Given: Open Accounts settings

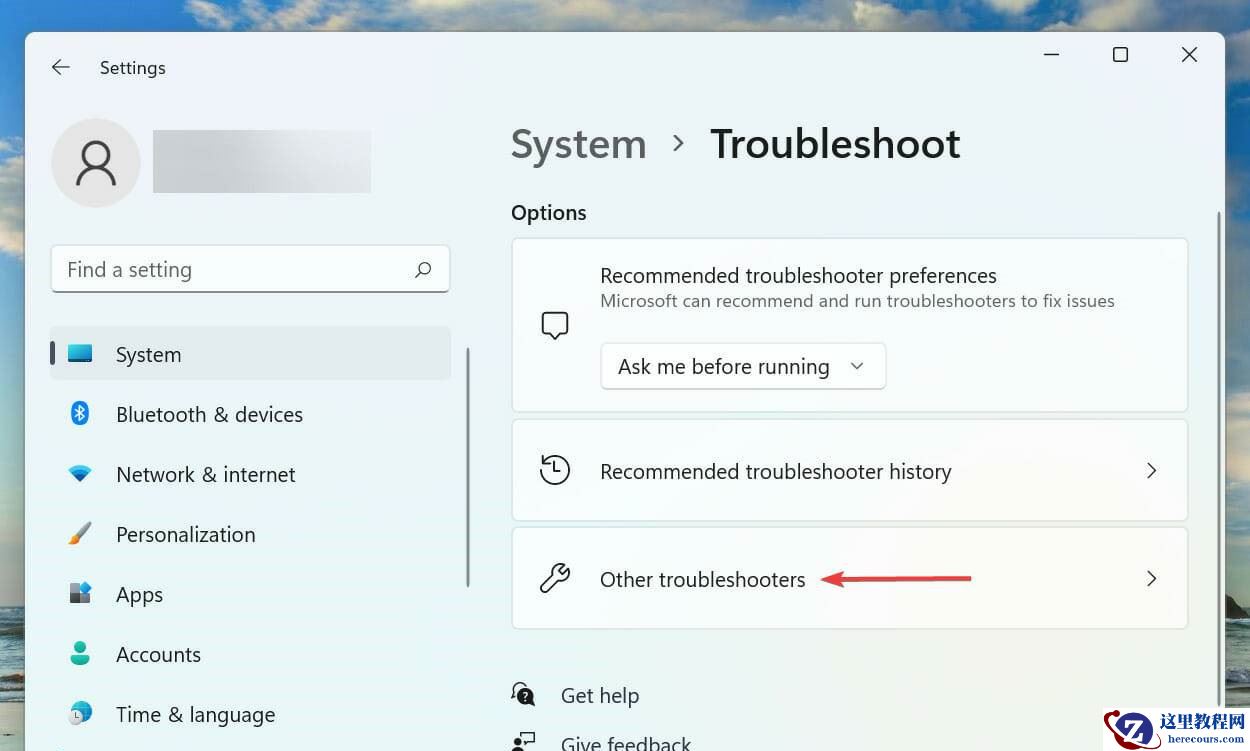Looking at the screenshot, I should tap(251, 654).
